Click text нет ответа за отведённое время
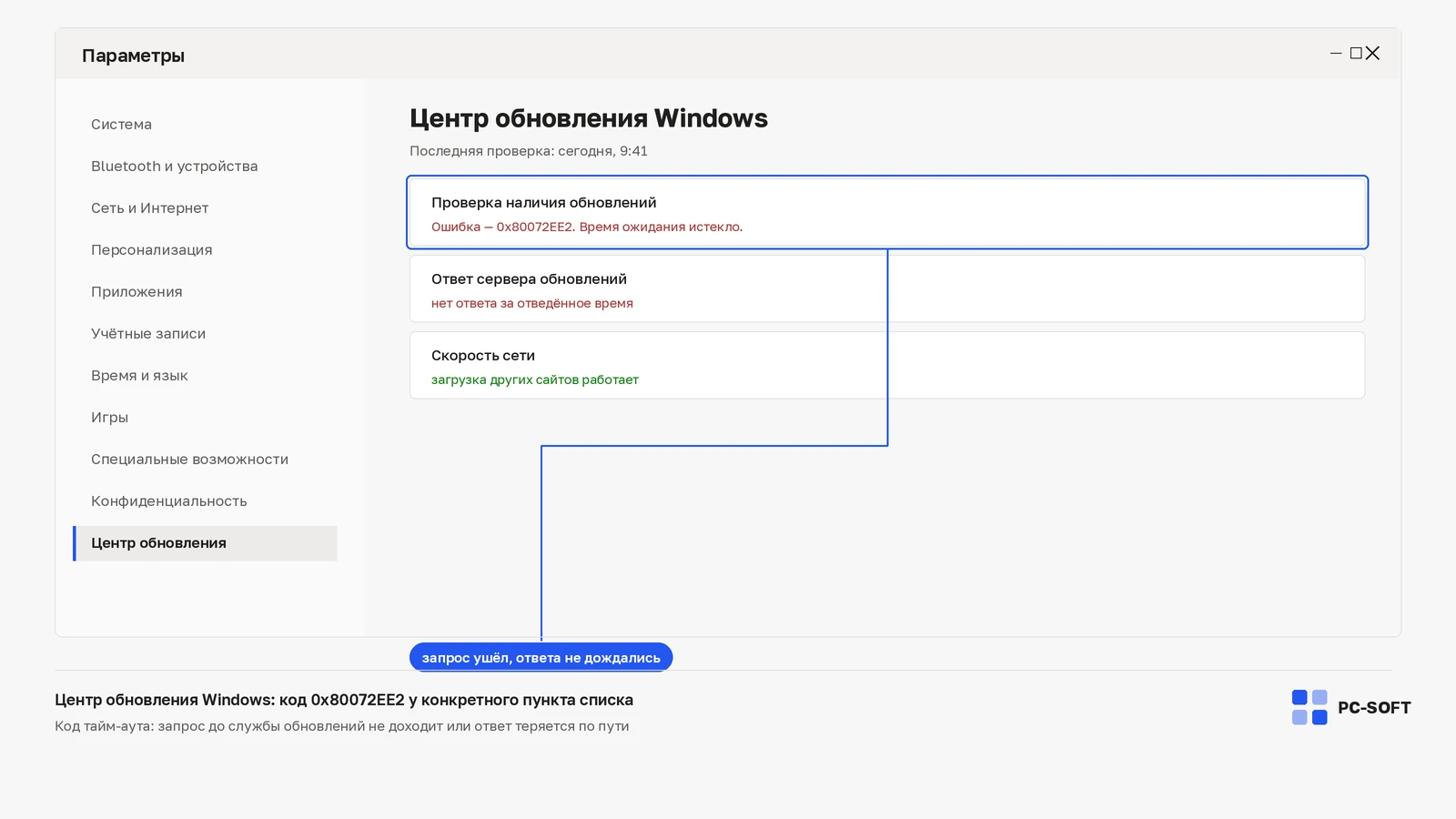The height and width of the screenshot is (819, 1456). [532, 303]
